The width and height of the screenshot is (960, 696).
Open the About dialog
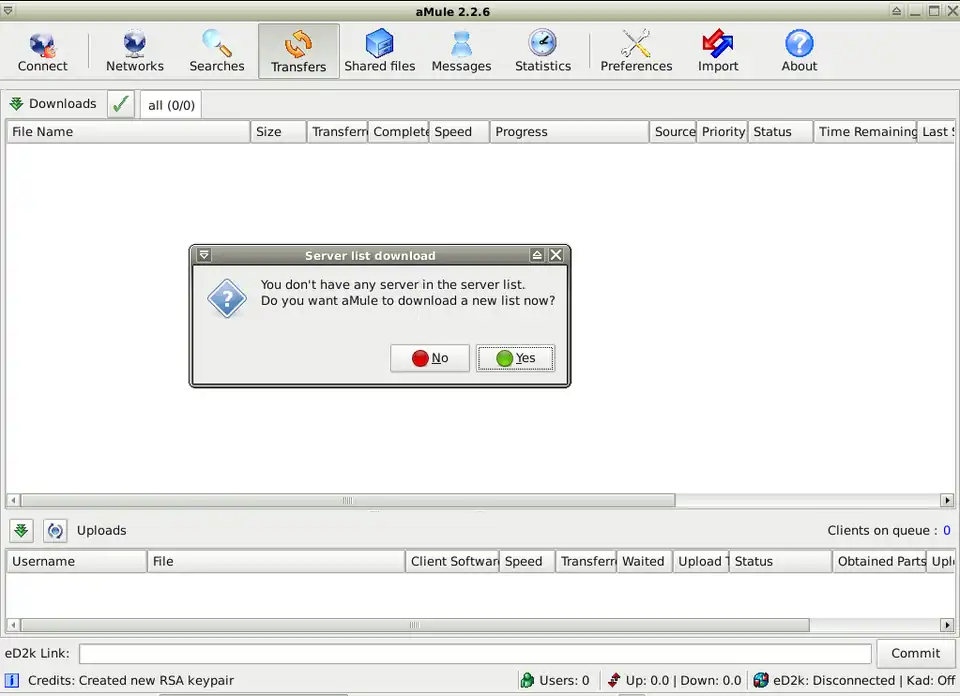(799, 52)
